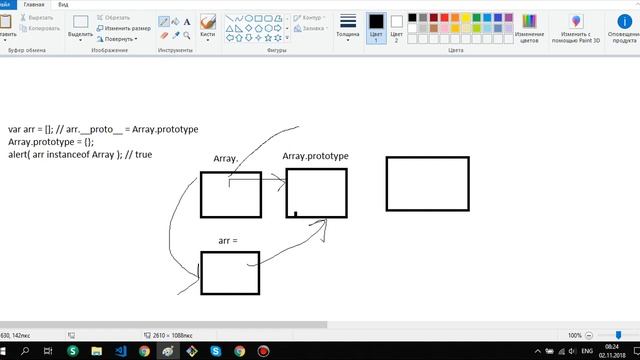640x360 pixels.
Task: Click the 'arr =' label on canvas
Action: tap(228, 241)
